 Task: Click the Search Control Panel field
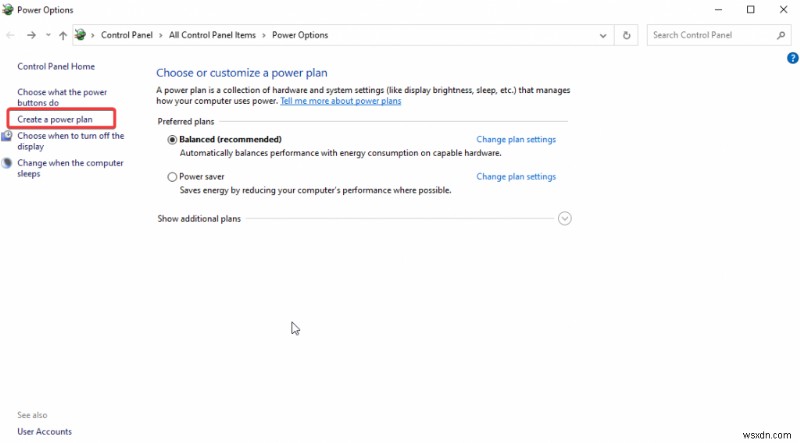pyautogui.click(x=710, y=35)
